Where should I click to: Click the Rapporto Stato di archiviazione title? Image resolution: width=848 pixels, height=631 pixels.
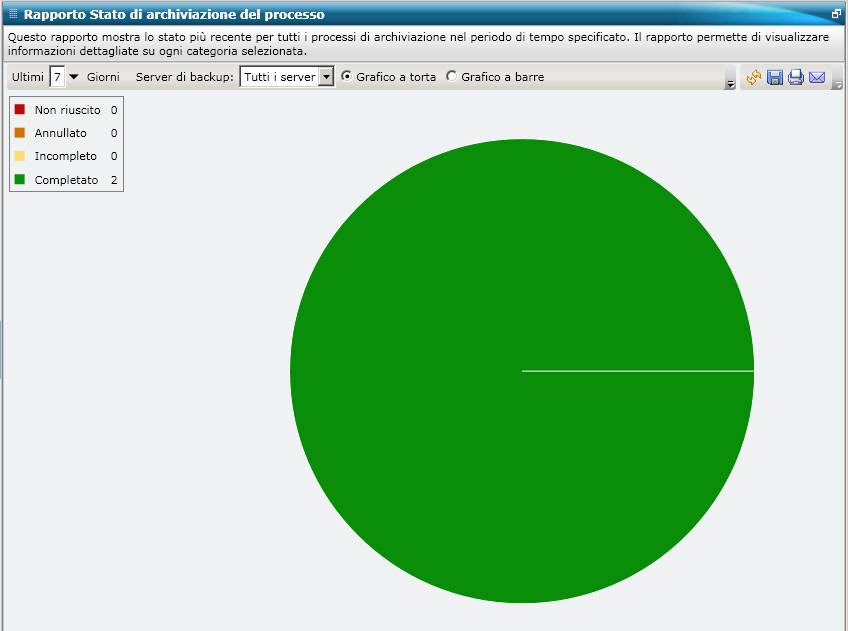(174, 15)
